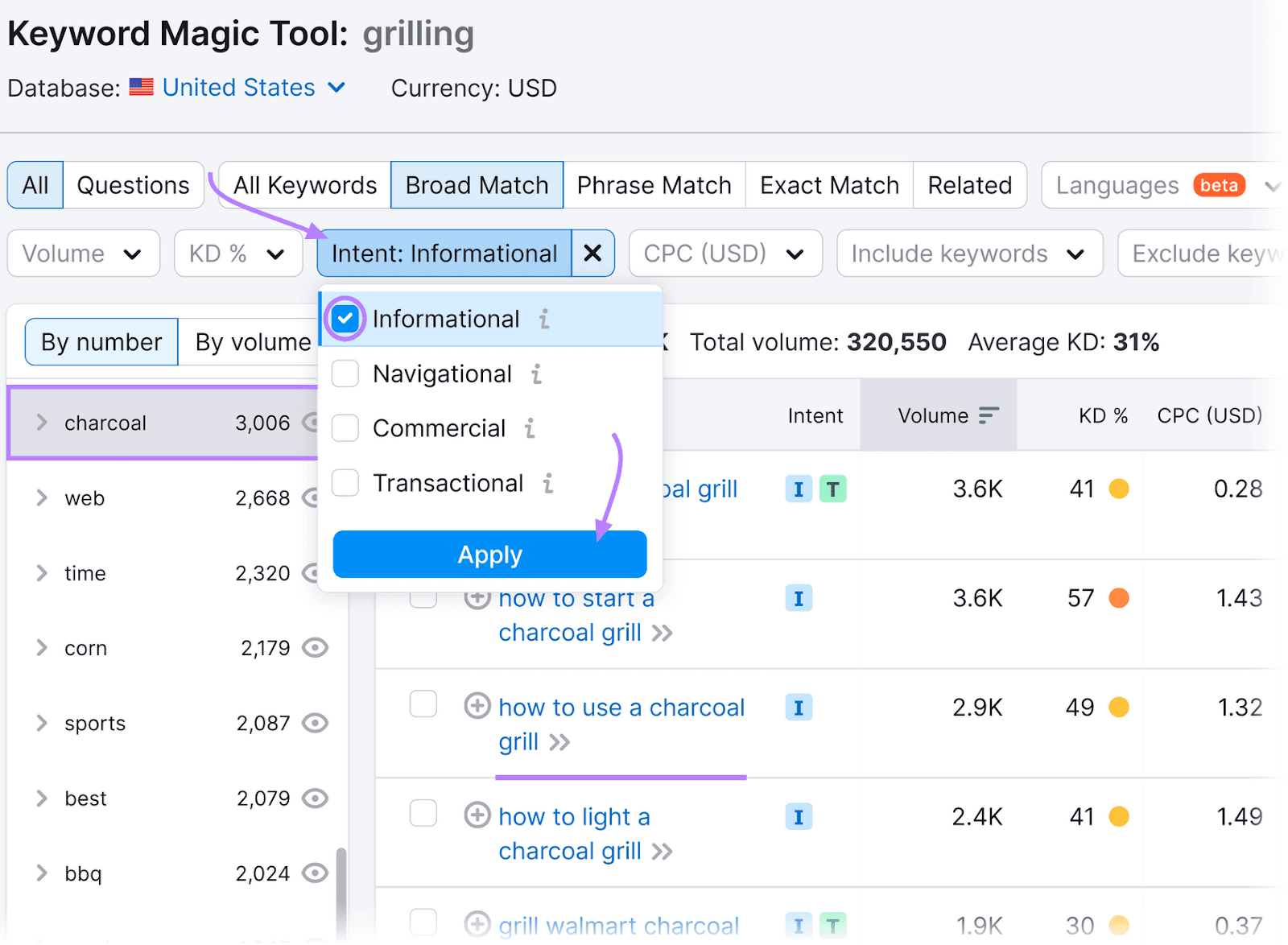Click the US flag icon next to Database
Viewport: 1288px width, 945px height.
(142, 87)
